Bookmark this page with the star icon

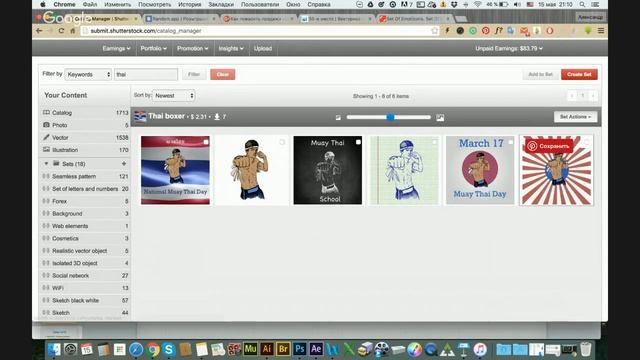coord(435,31)
